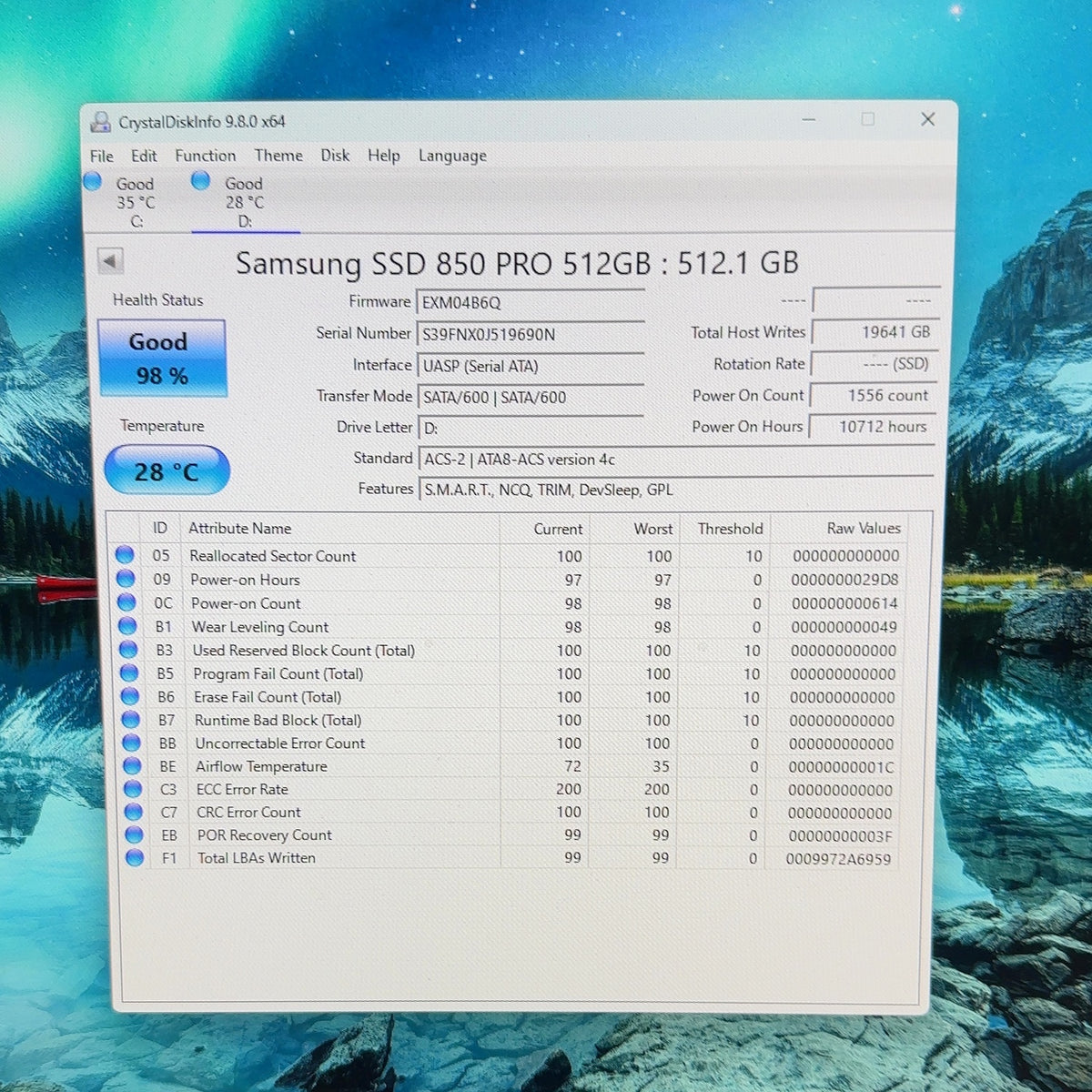Click the Worst column header
This screenshot has width=1092, height=1092.
point(653,529)
